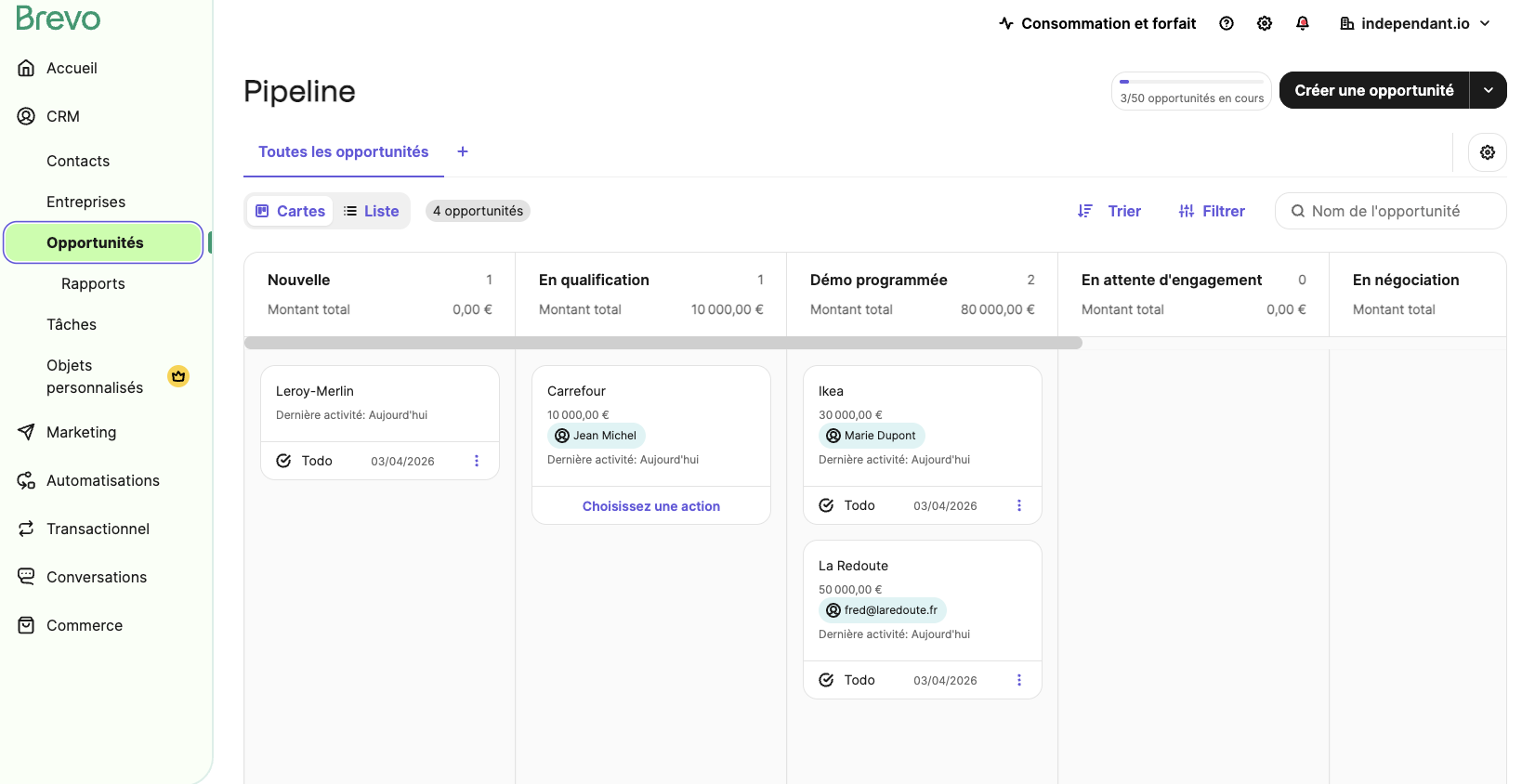
Task: Click the Leroy-Merlin Todo check icon
Action: tap(284, 461)
